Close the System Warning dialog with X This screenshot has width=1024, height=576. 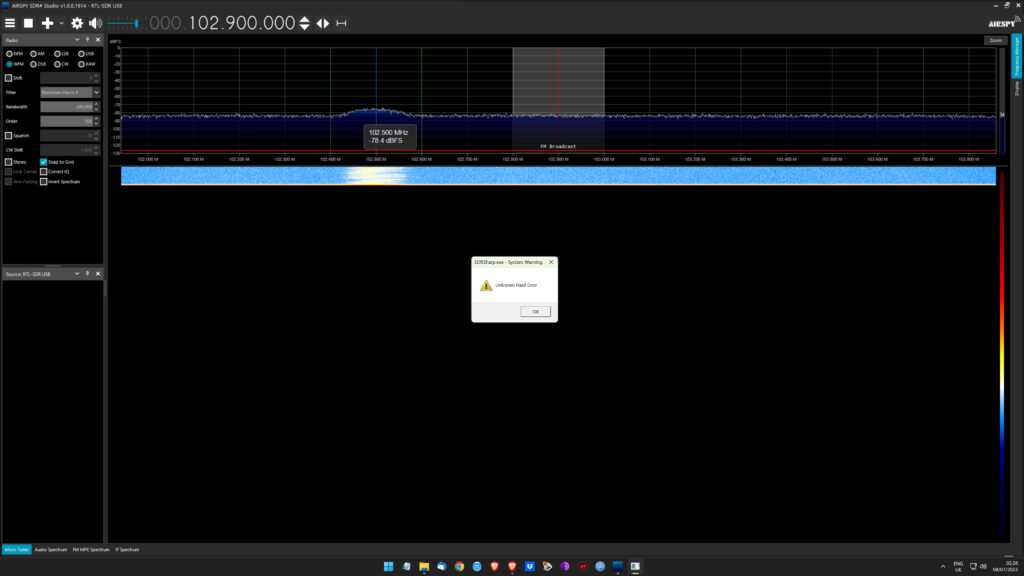(x=551, y=262)
